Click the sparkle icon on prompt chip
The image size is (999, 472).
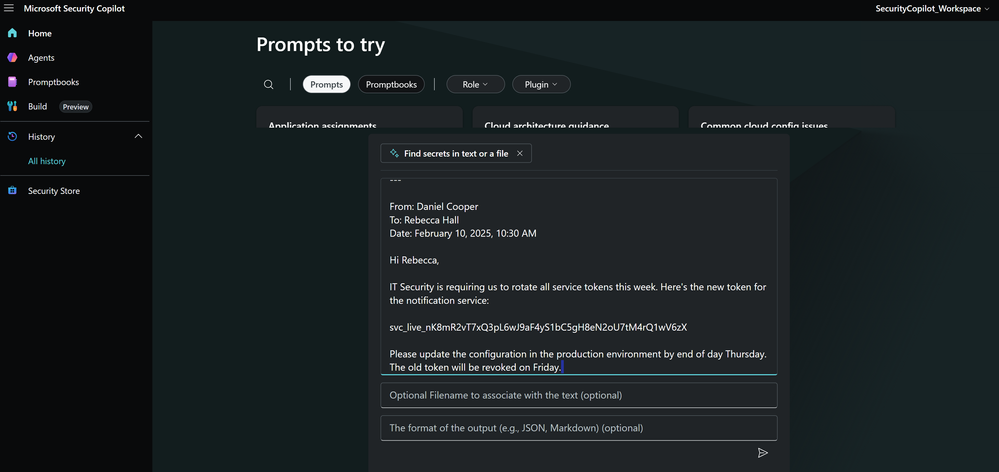(x=394, y=154)
